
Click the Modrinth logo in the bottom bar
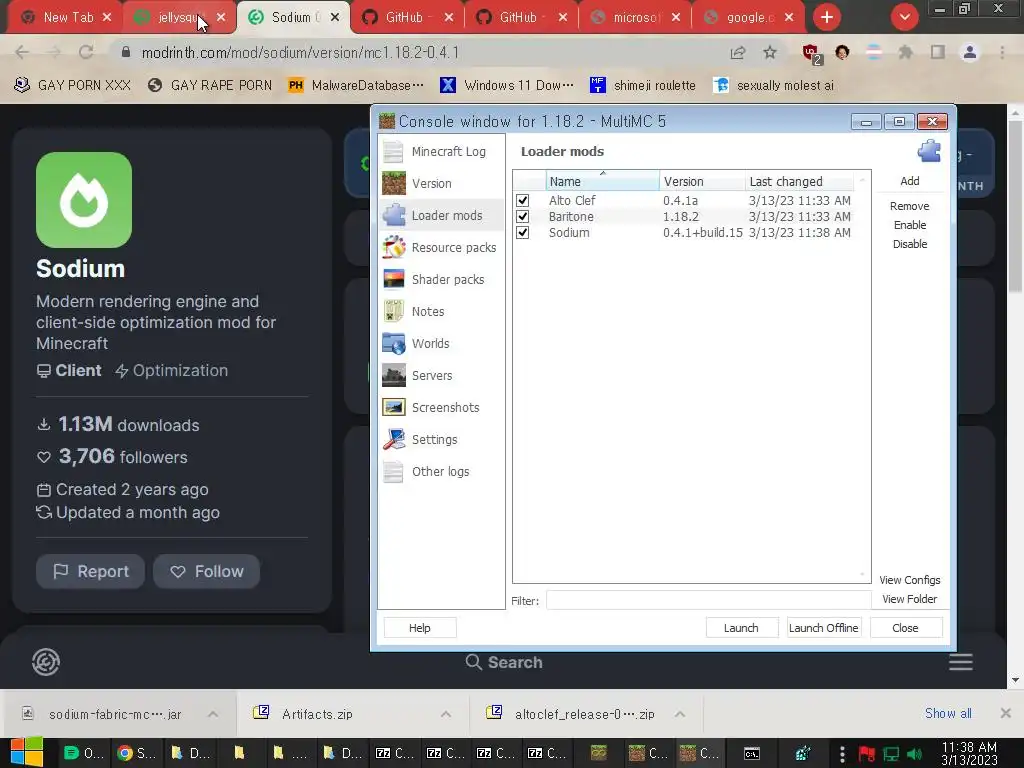point(46,662)
